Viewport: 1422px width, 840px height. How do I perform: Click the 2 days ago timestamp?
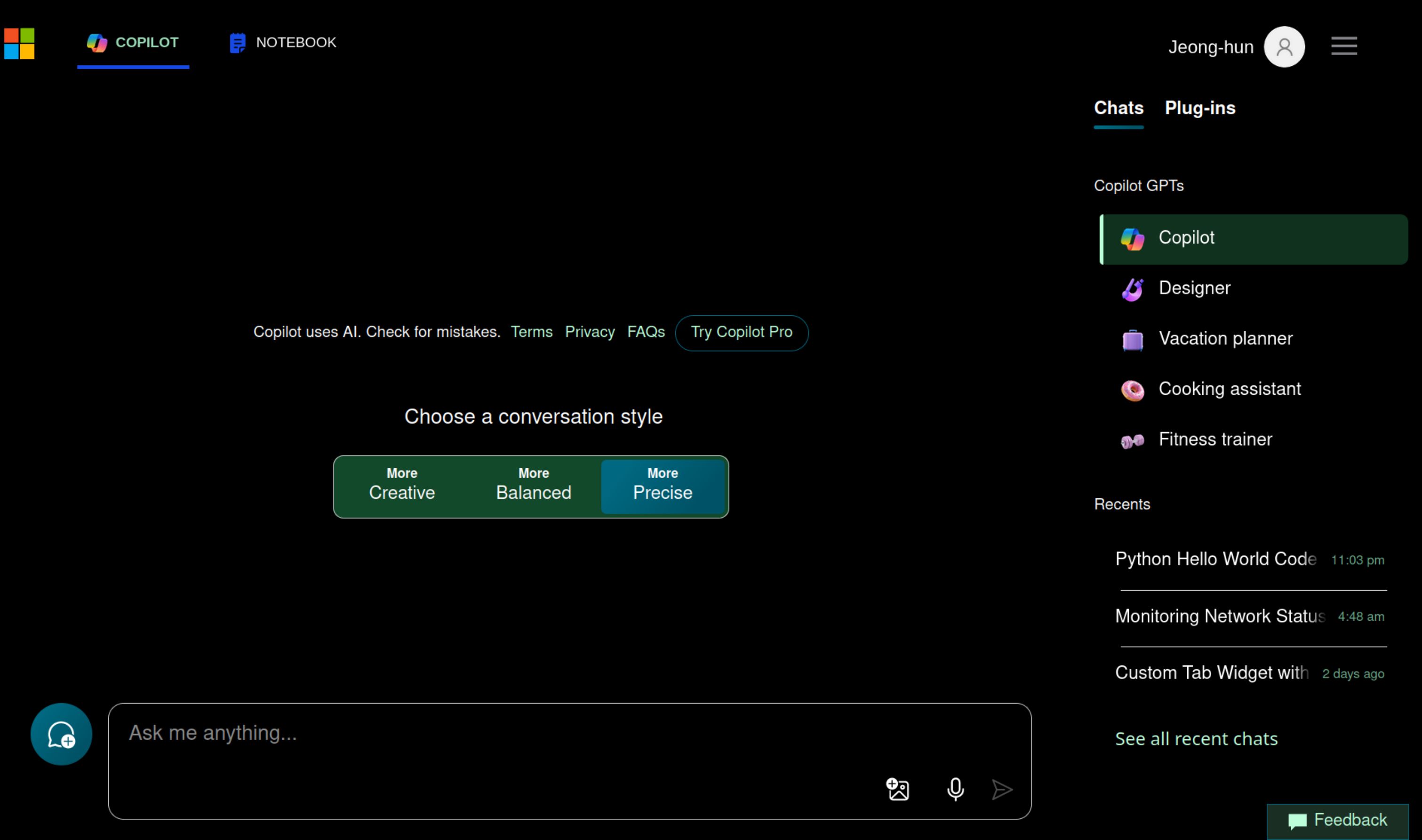[1352, 674]
